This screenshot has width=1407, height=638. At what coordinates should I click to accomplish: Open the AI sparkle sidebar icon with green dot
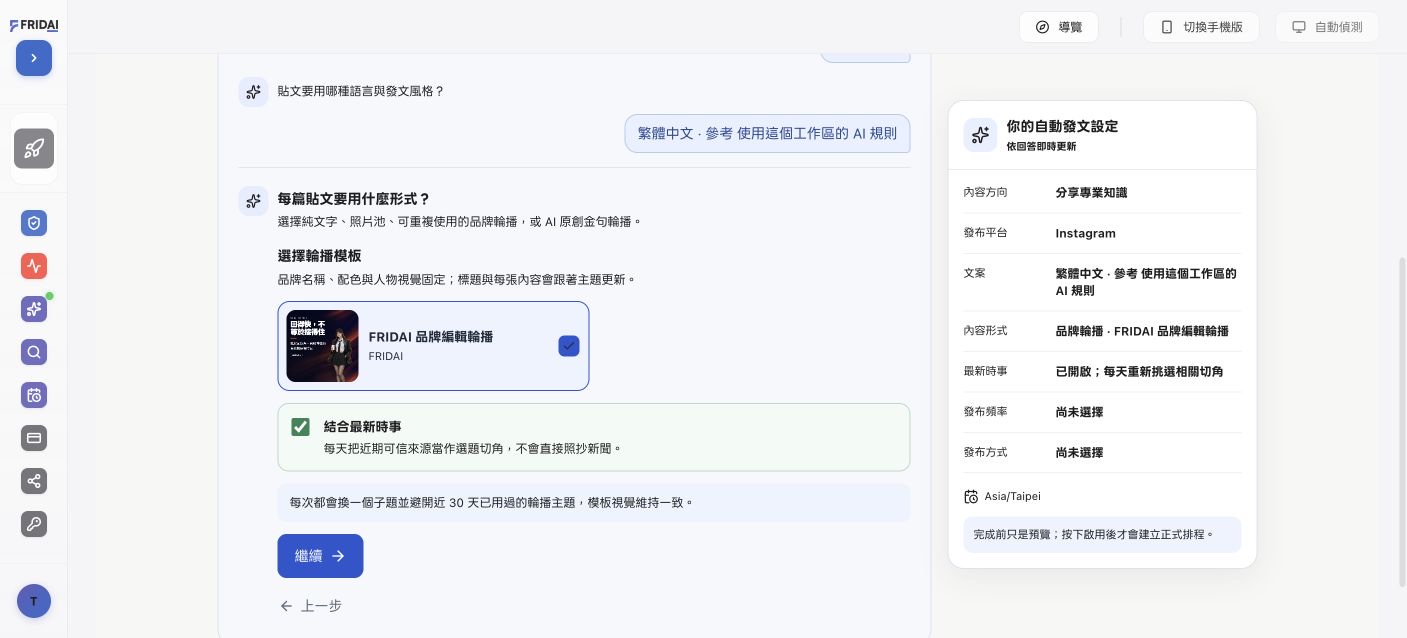click(x=34, y=309)
